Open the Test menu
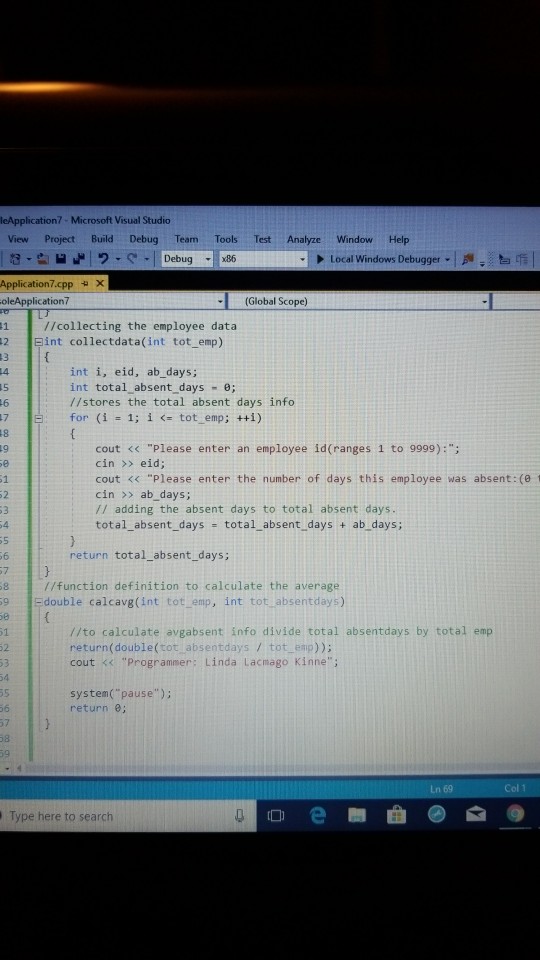The height and width of the screenshot is (960, 540). click(x=263, y=239)
